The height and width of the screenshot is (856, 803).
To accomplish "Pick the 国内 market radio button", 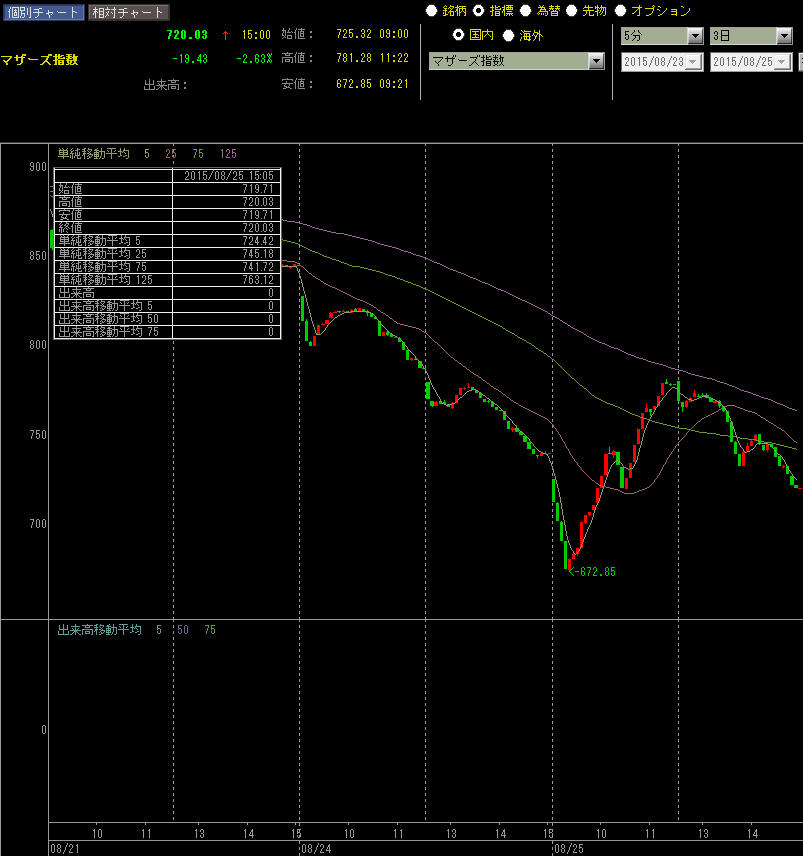I will point(461,35).
